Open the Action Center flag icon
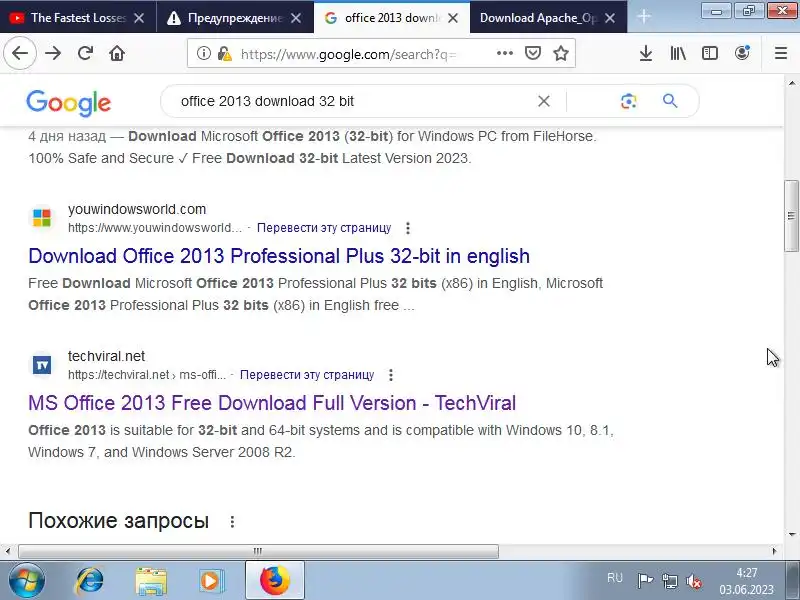This screenshot has width=800, height=600. (645, 581)
